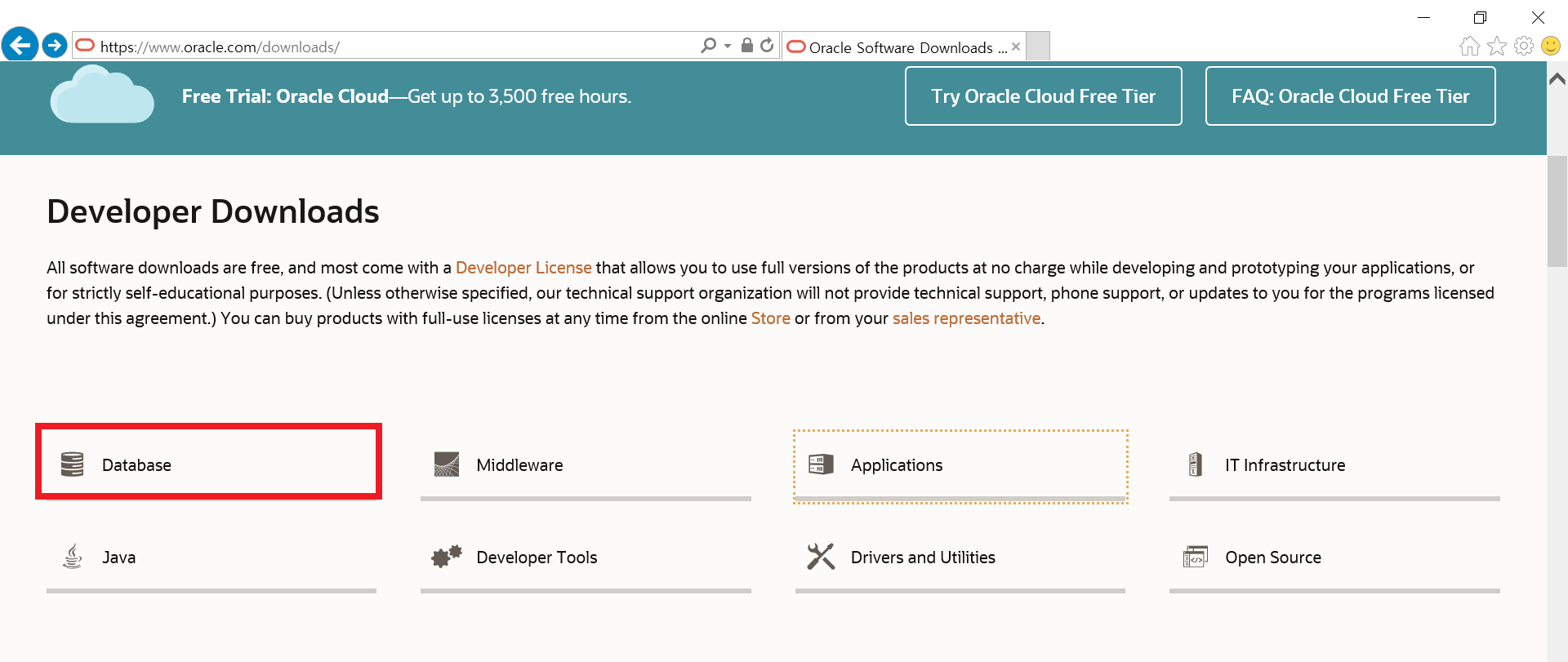Image resolution: width=1568 pixels, height=662 pixels.
Task: Click the Java coffee cup icon
Action: [x=73, y=557]
